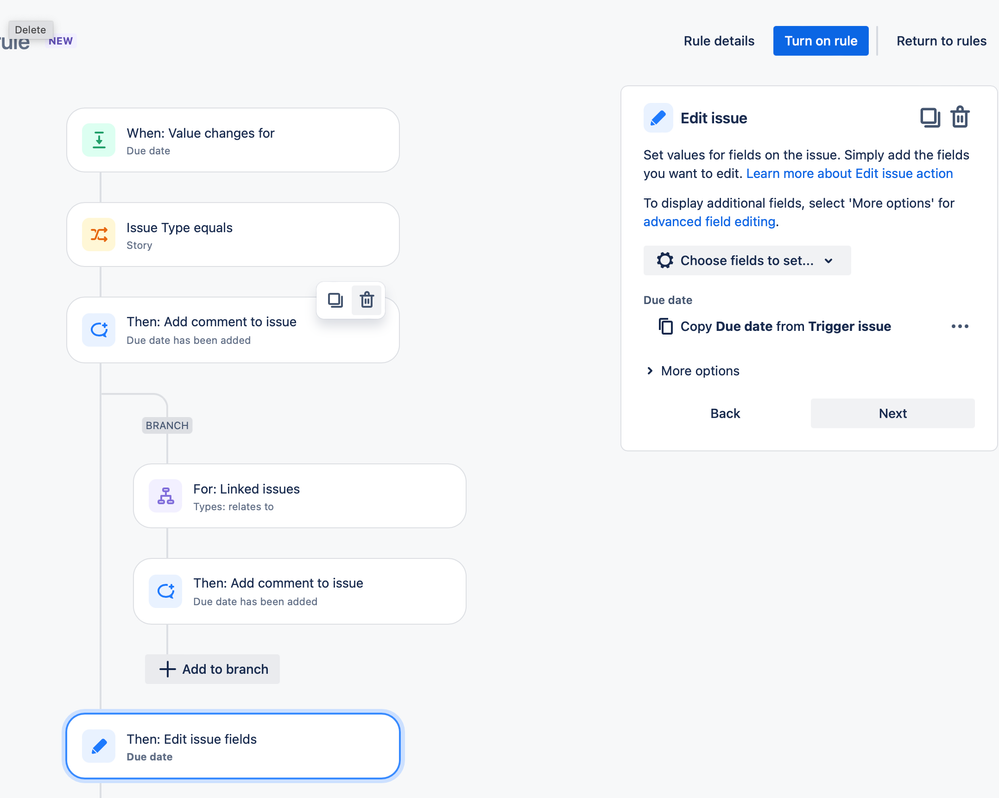This screenshot has width=999, height=798.
Task: Click Copy Due date from Trigger issue text
Action: pos(786,326)
